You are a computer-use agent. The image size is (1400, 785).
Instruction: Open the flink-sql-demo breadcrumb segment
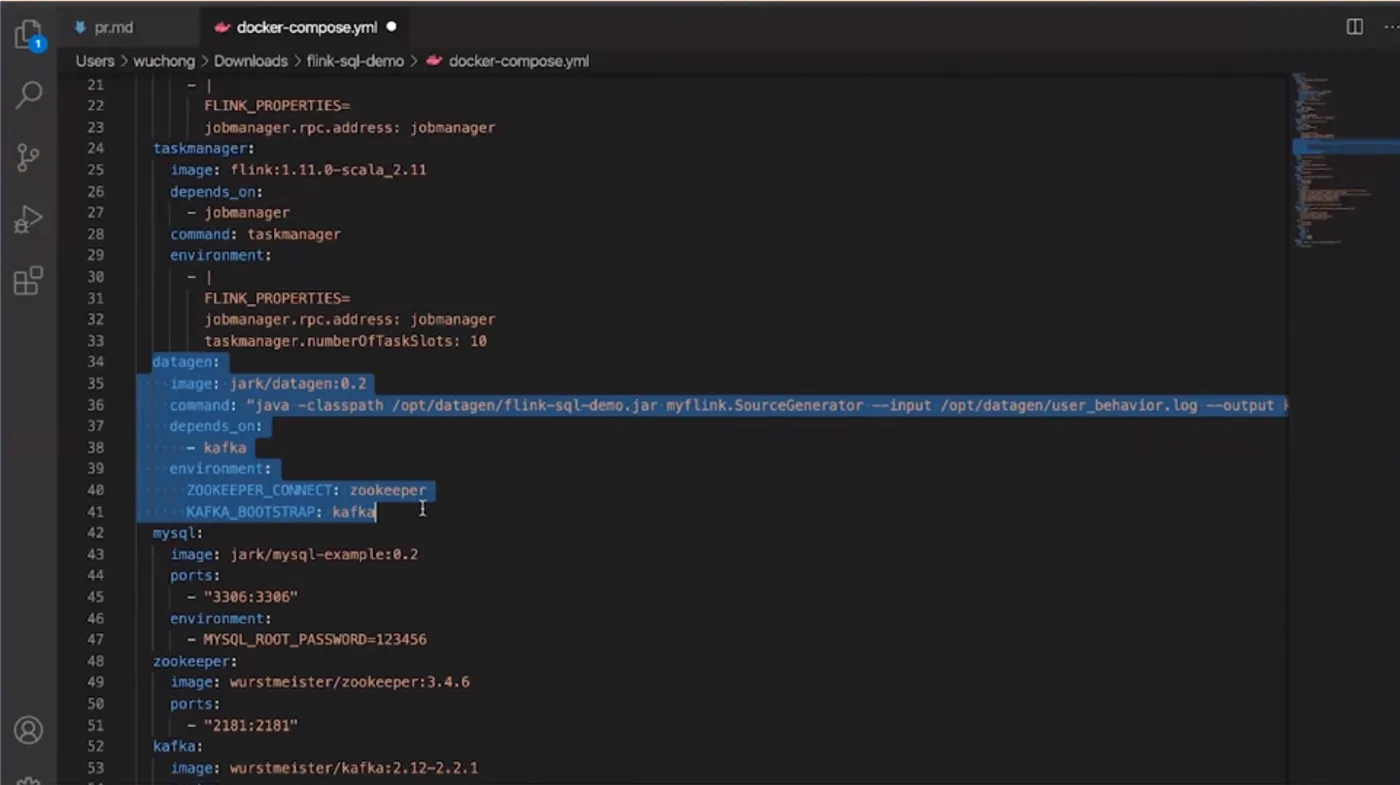[355, 61]
